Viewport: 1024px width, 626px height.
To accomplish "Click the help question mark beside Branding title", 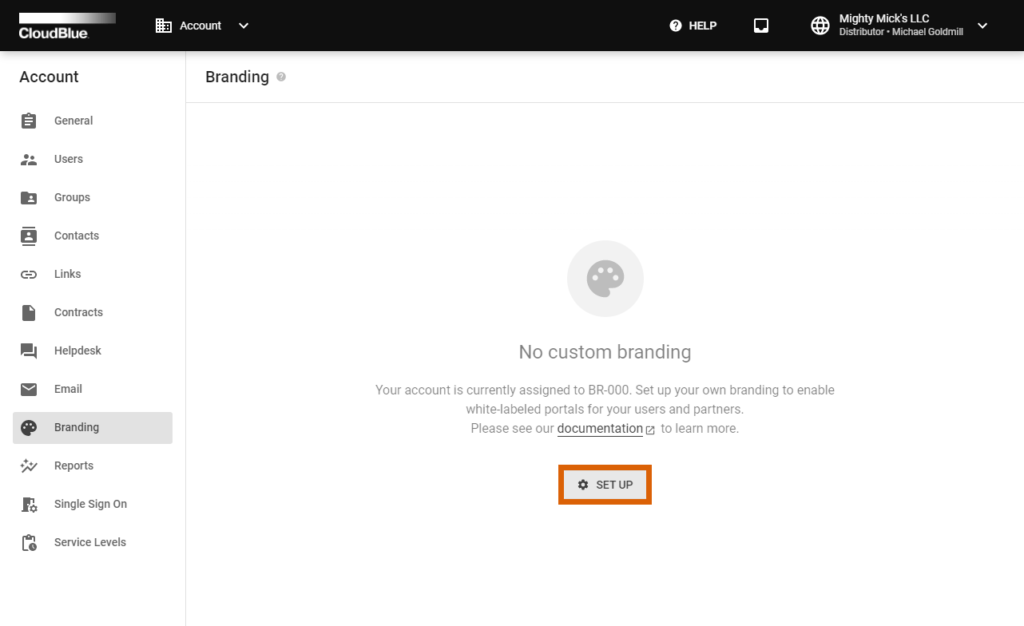I will 281,77.
